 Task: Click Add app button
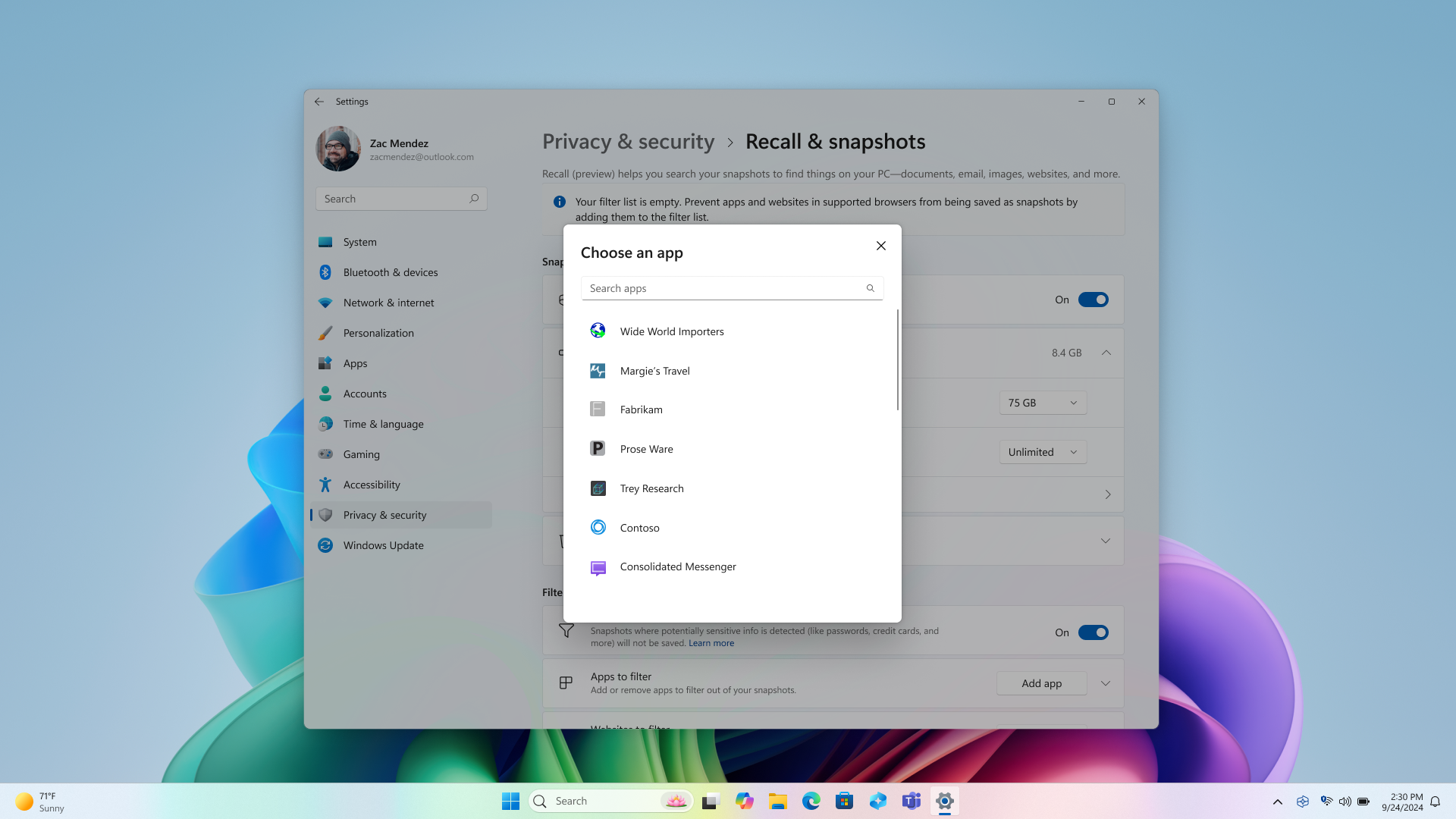[x=1041, y=683]
